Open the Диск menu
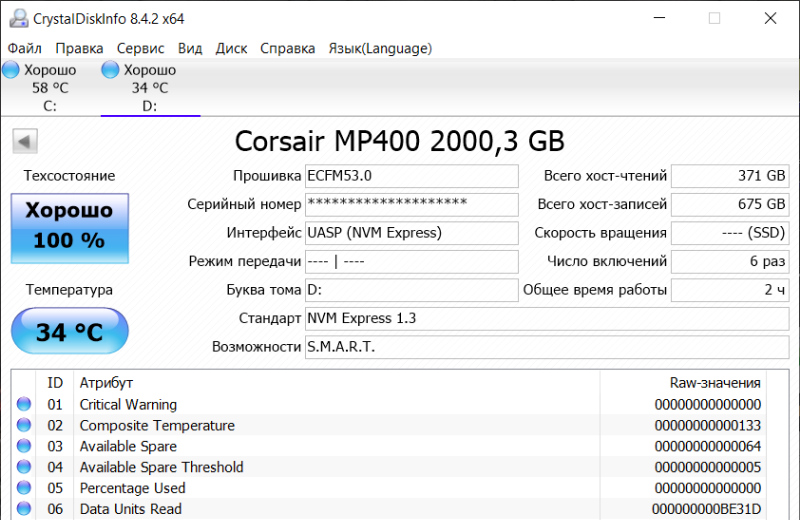Image resolution: width=800 pixels, height=520 pixels. click(x=231, y=48)
